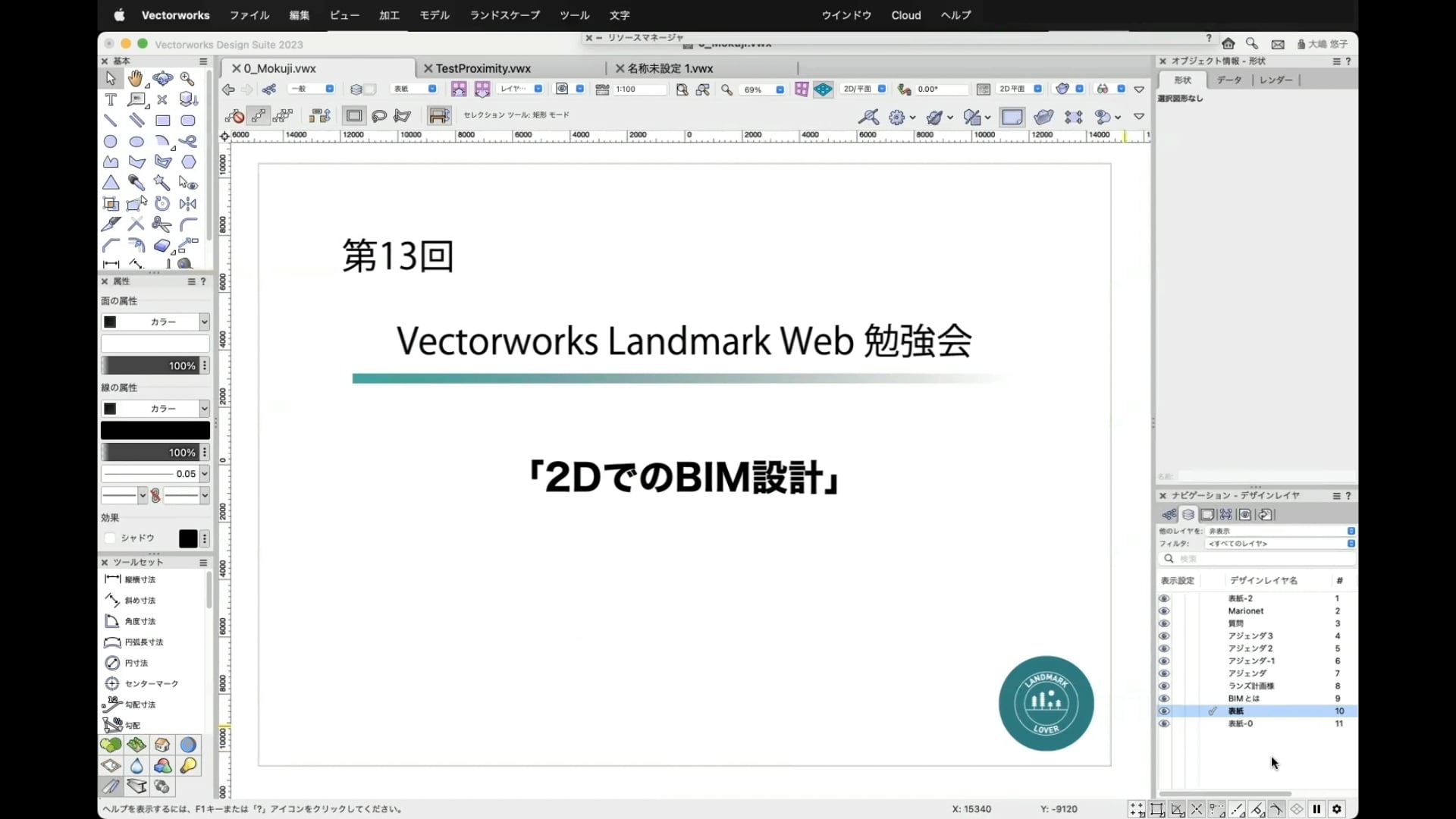
Task: Pick the Flyover tool
Action: coord(162,79)
